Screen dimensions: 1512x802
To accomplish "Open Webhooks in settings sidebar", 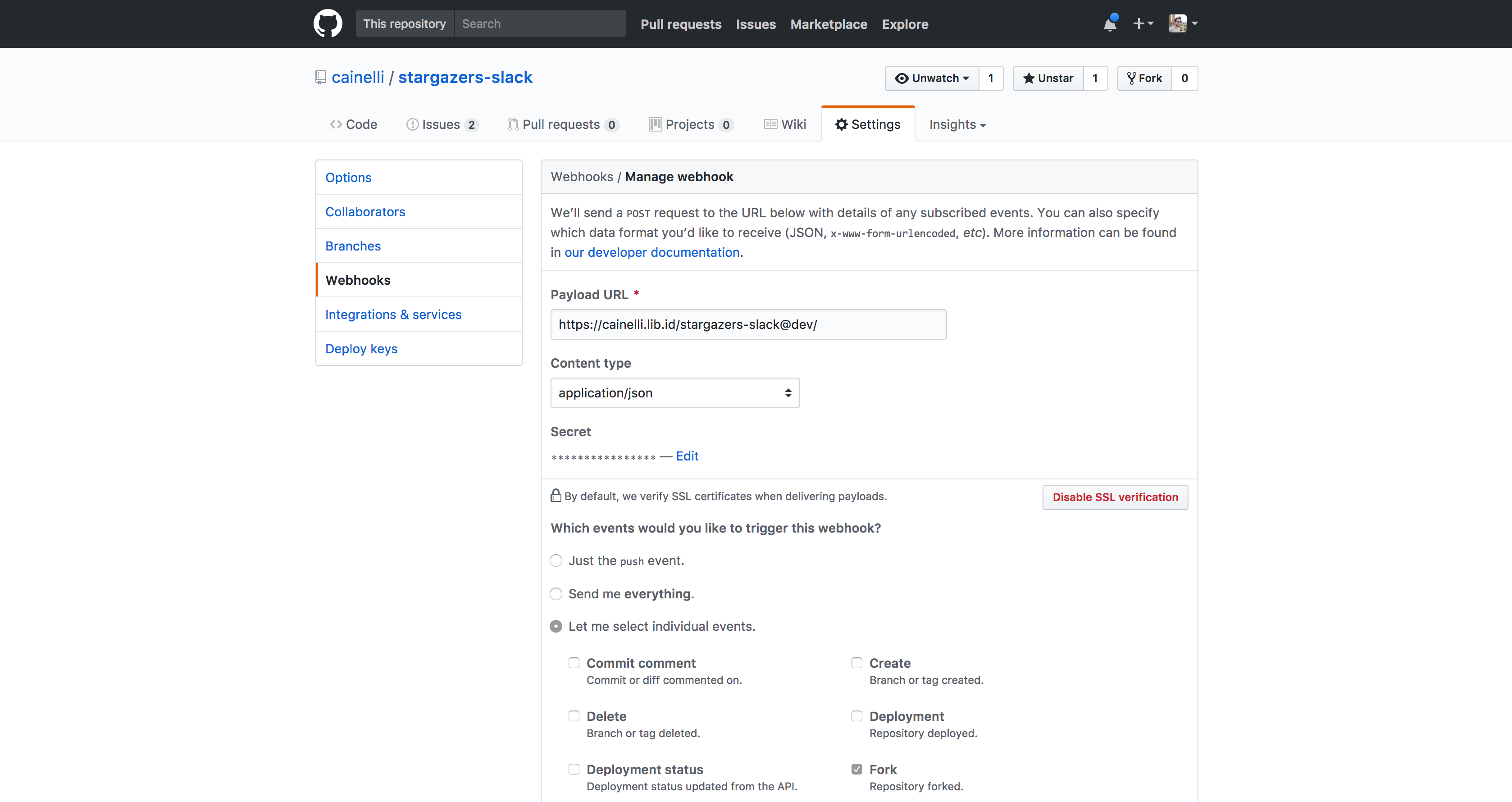I will (419, 280).
